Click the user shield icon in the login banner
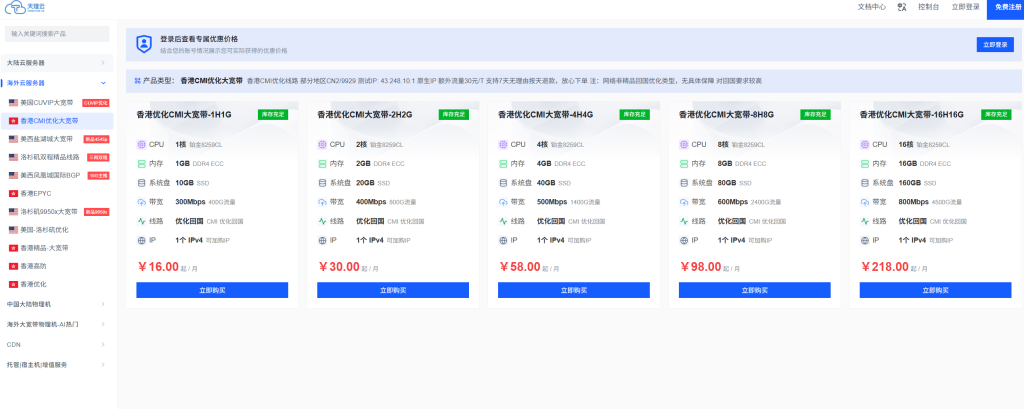Viewport: 1024px width, 409px height. tap(144, 44)
